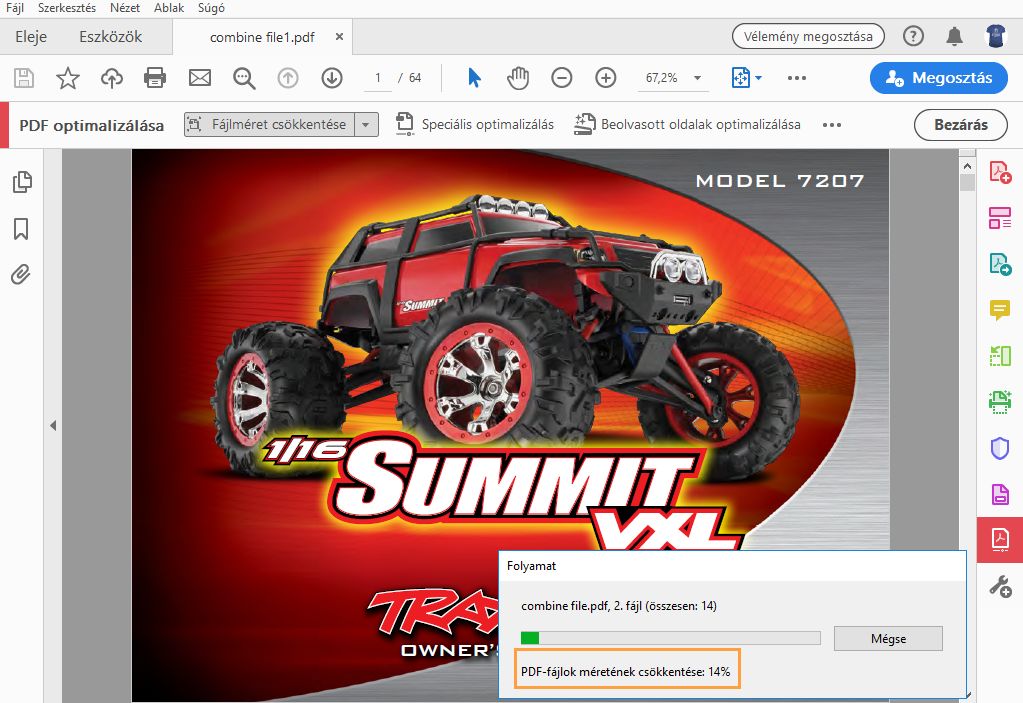1023x703 pixels.
Task: Open Scan and OCR tool in right pane
Action: [x=1000, y=402]
